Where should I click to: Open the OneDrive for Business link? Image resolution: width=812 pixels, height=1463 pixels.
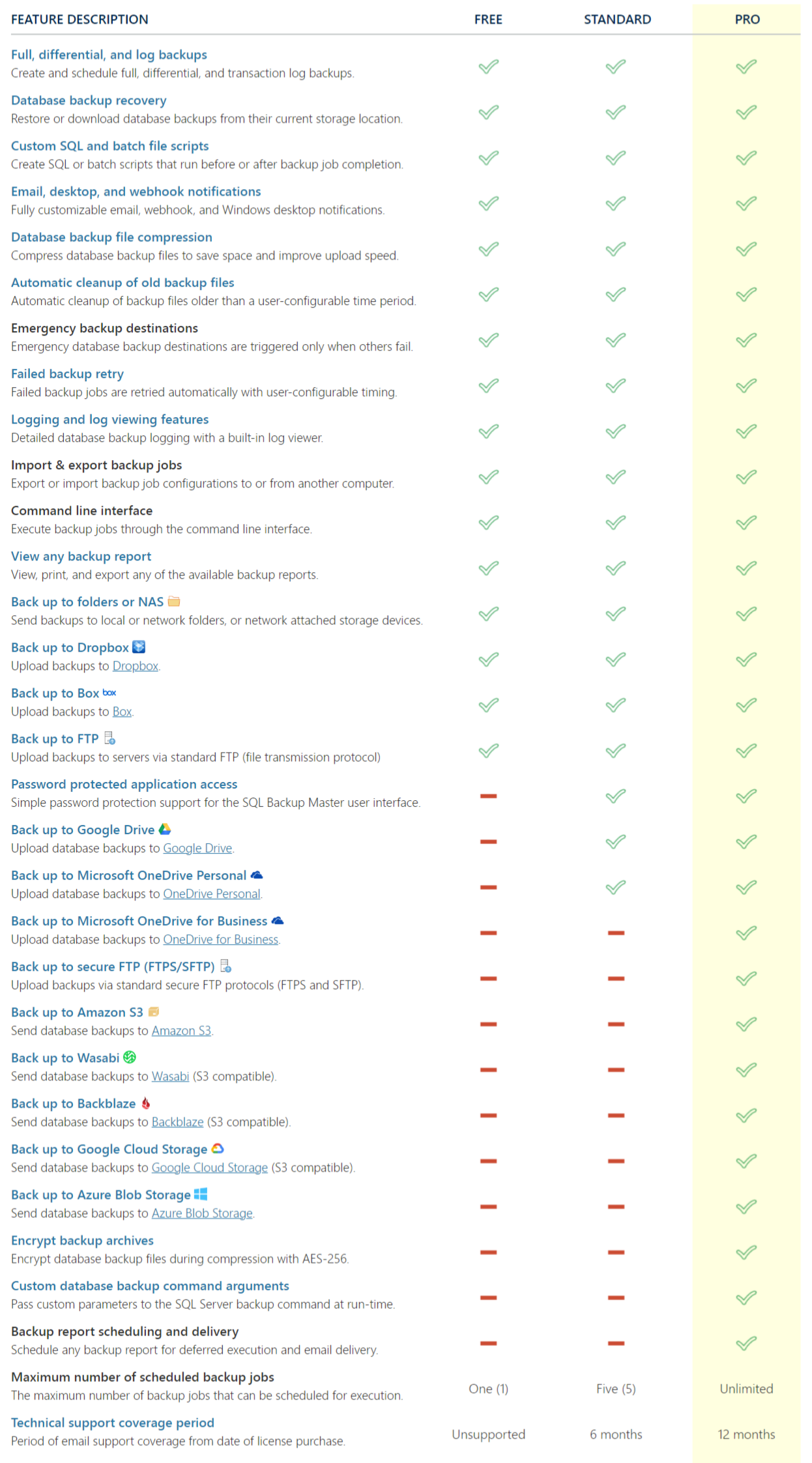click(x=221, y=940)
